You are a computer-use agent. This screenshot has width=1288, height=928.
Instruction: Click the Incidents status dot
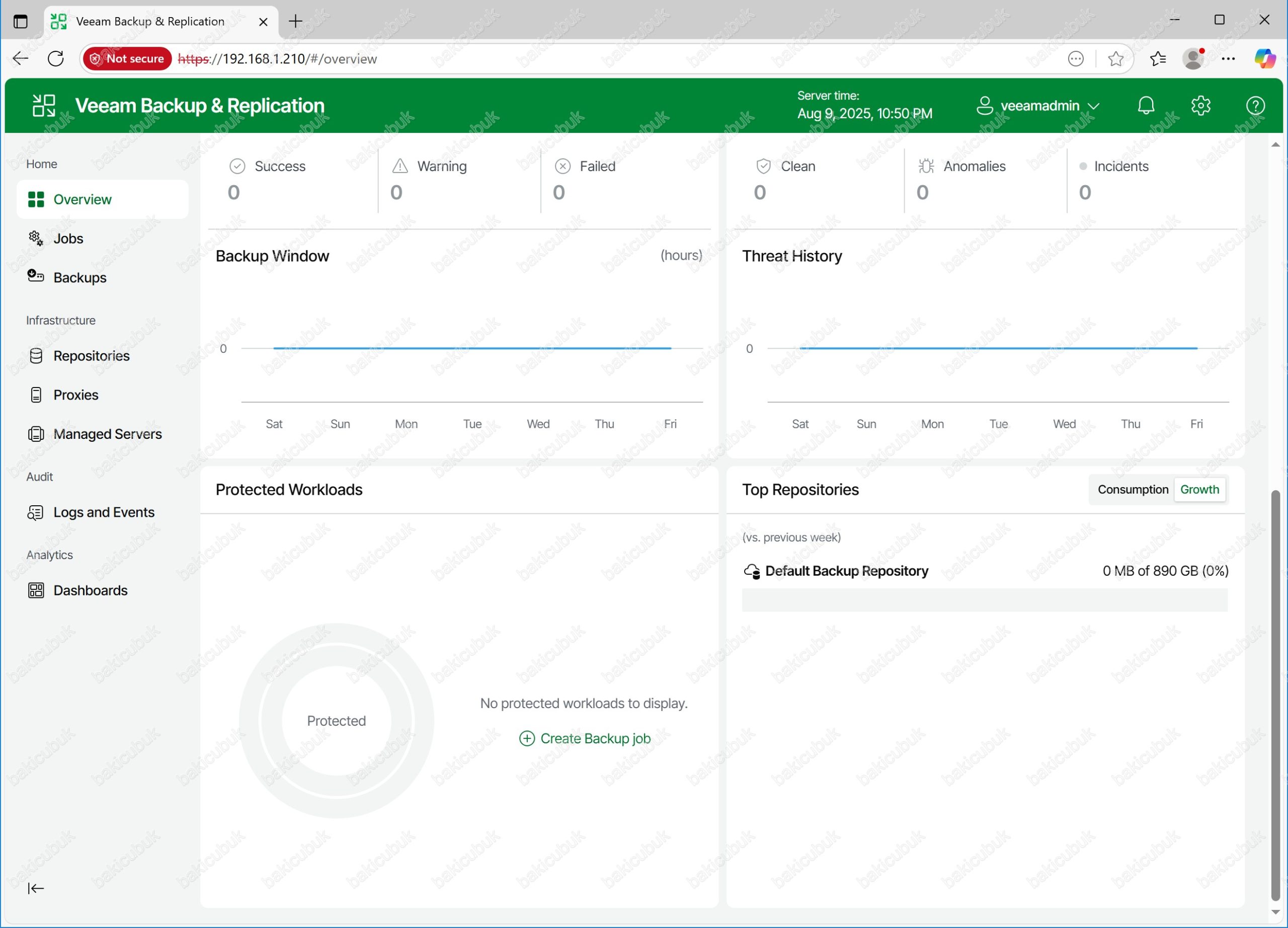pos(1083,167)
